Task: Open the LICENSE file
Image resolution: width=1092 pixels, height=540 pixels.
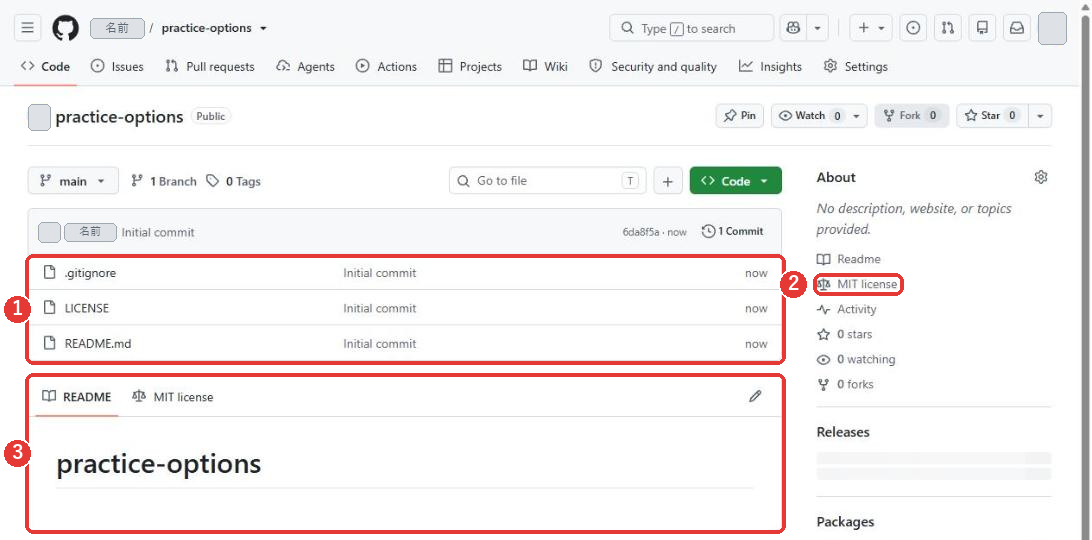Action: tap(86, 308)
